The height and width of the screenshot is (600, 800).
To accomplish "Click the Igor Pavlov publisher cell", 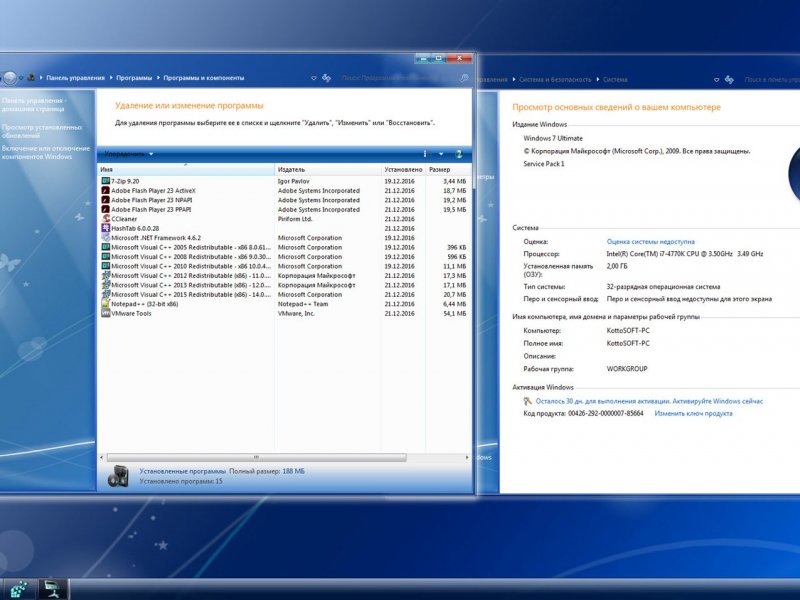I will 293,181.
